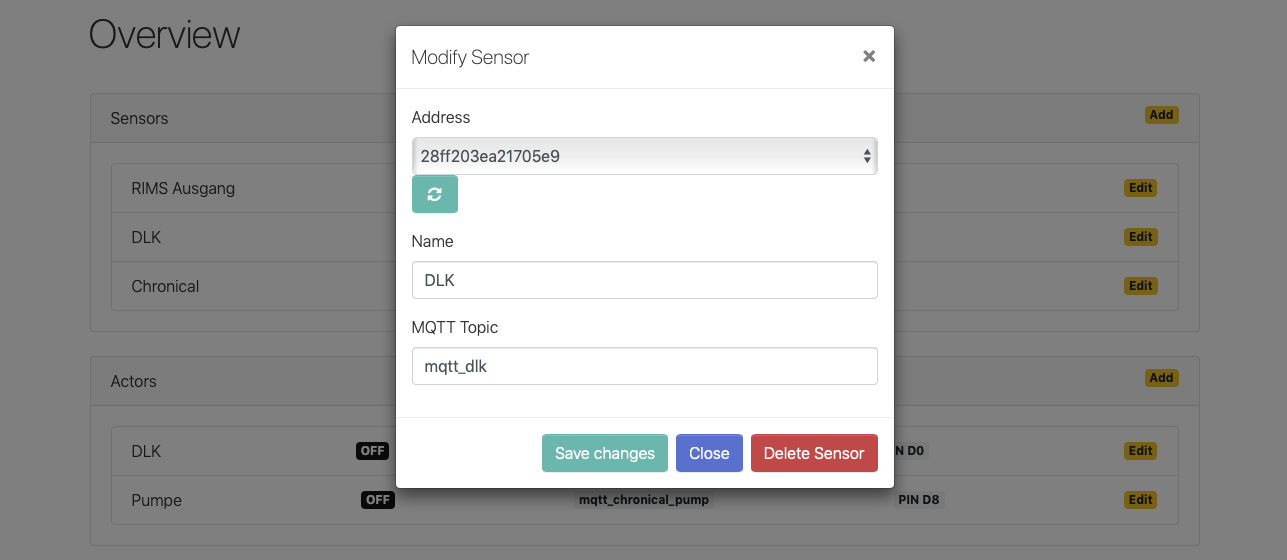The width and height of the screenshot is (1287, 560).
Task: Edit the RIMS Ausgang sensor
Action: (x=1140, y=188)
